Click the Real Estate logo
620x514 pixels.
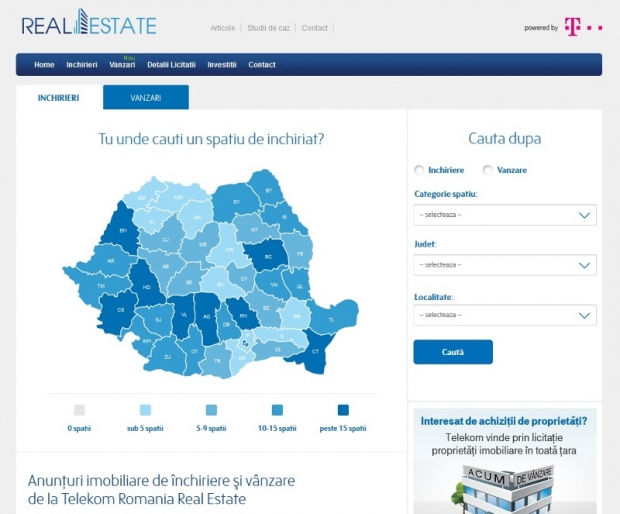(x=89, y=23)
